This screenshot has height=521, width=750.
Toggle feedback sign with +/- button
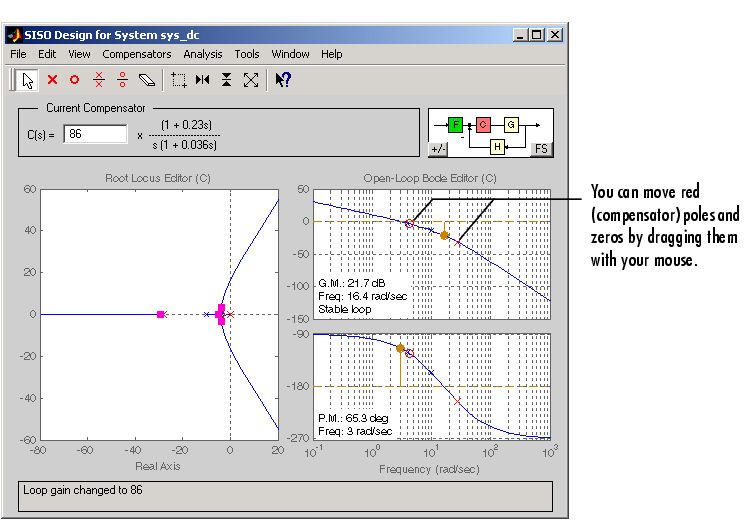coord(438,149)
